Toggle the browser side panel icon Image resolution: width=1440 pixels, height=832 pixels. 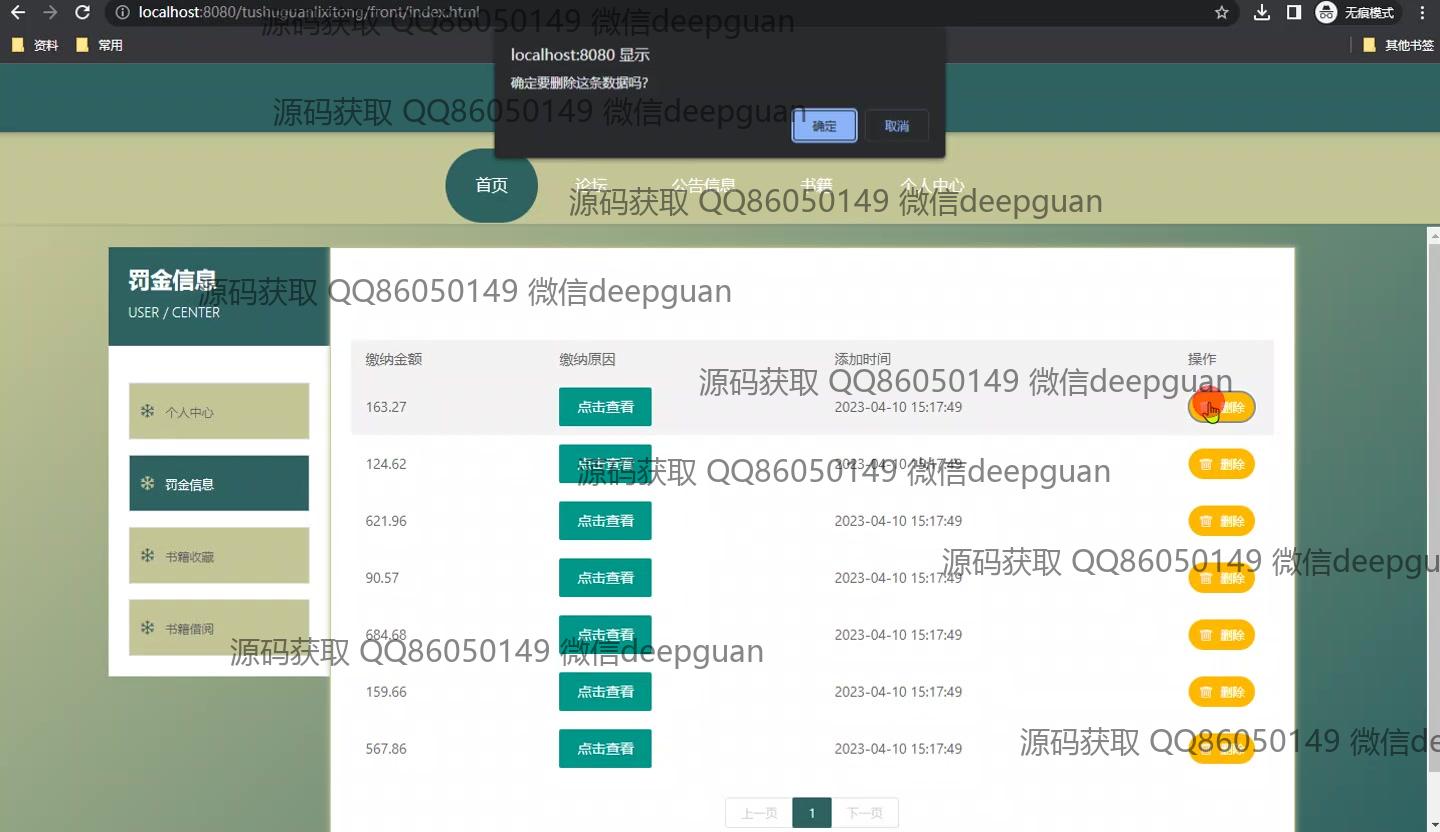point(1293,13)
